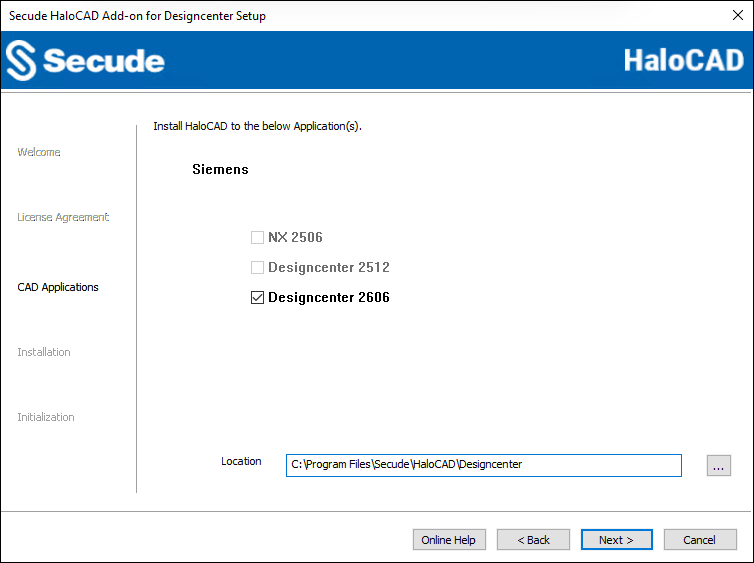Close the setup window
This screenshot has width=754, height=563.
[738, 15]
